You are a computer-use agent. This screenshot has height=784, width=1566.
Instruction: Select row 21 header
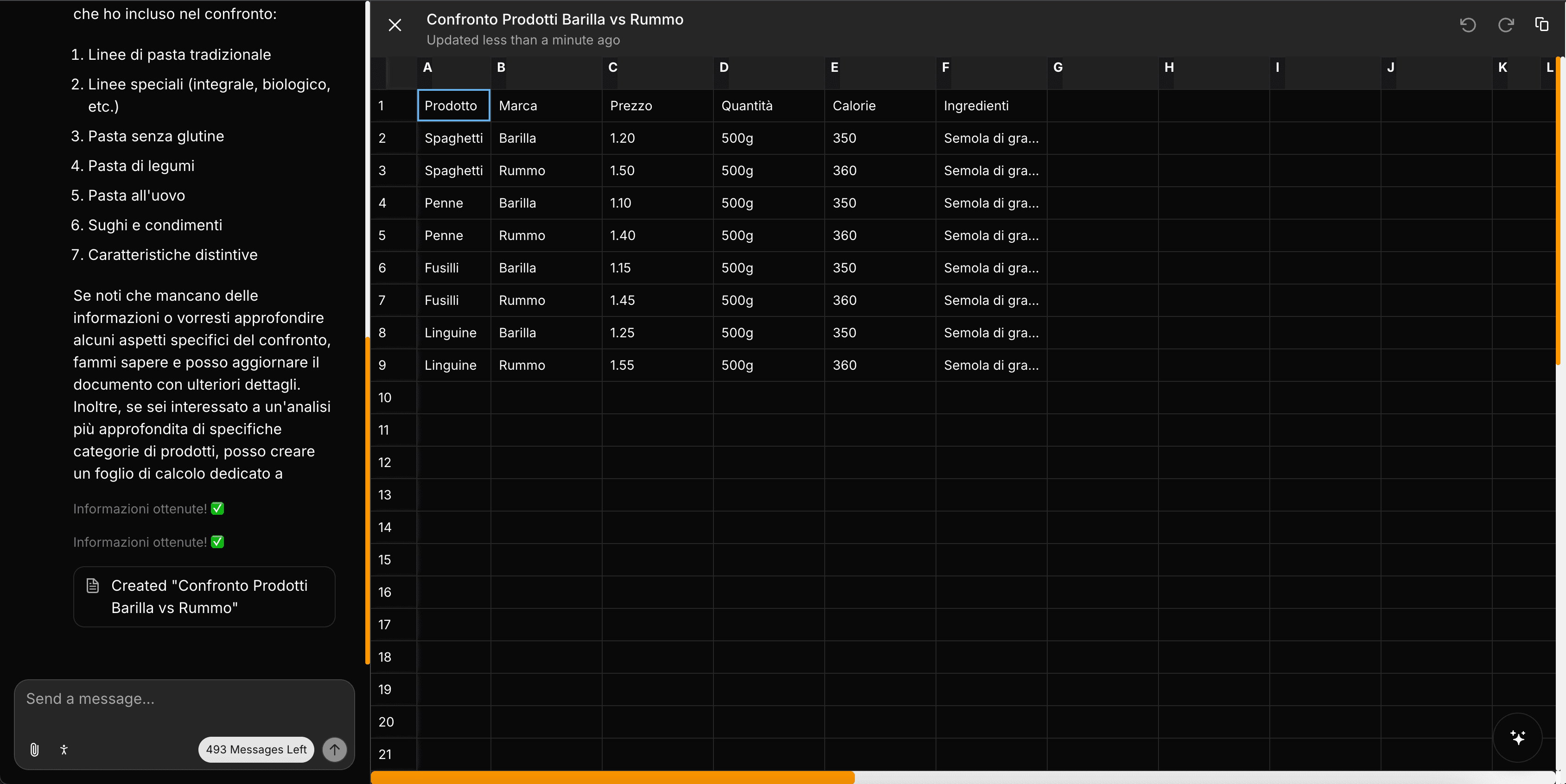click(x=394, y=754)
